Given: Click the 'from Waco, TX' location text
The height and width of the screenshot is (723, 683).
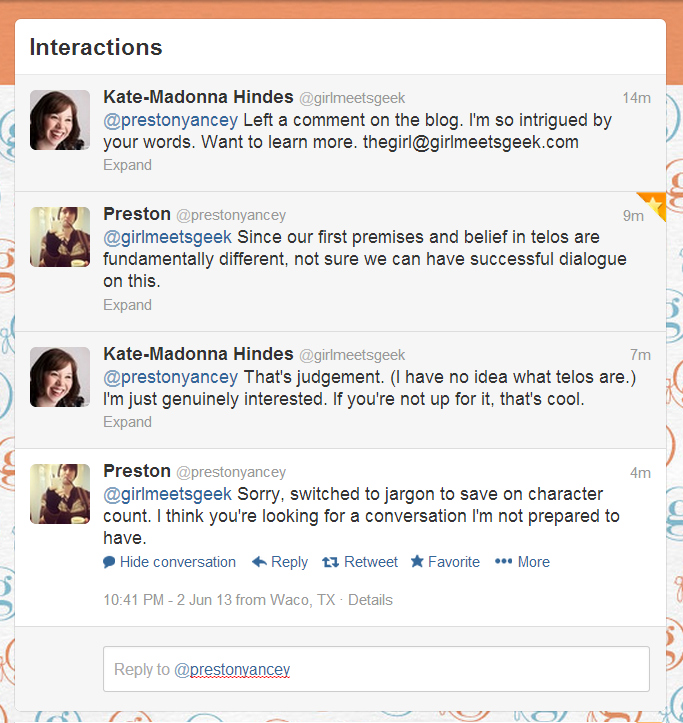Looking at the screenshot, I should pos(285,600).
